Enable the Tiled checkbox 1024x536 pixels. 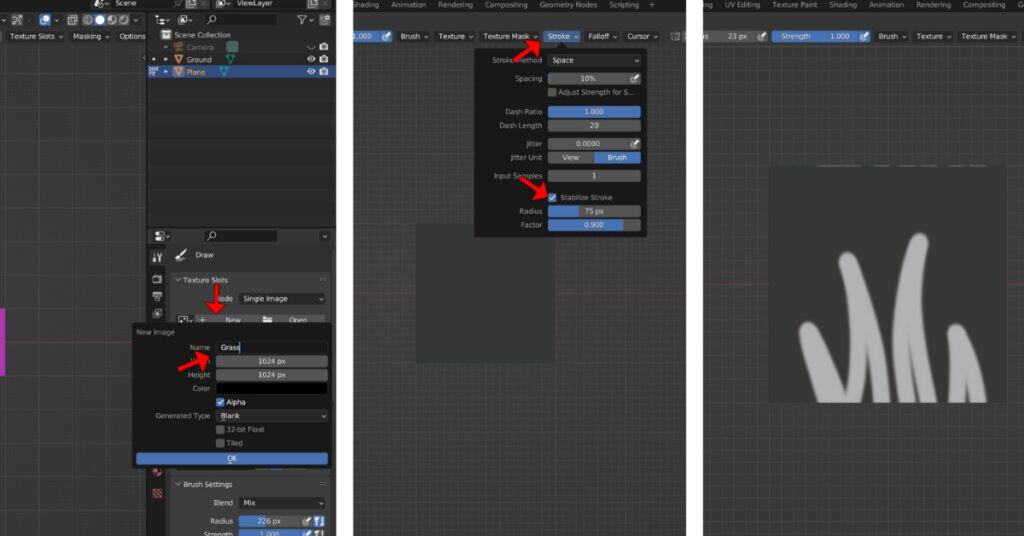click(x=220, y=443)
